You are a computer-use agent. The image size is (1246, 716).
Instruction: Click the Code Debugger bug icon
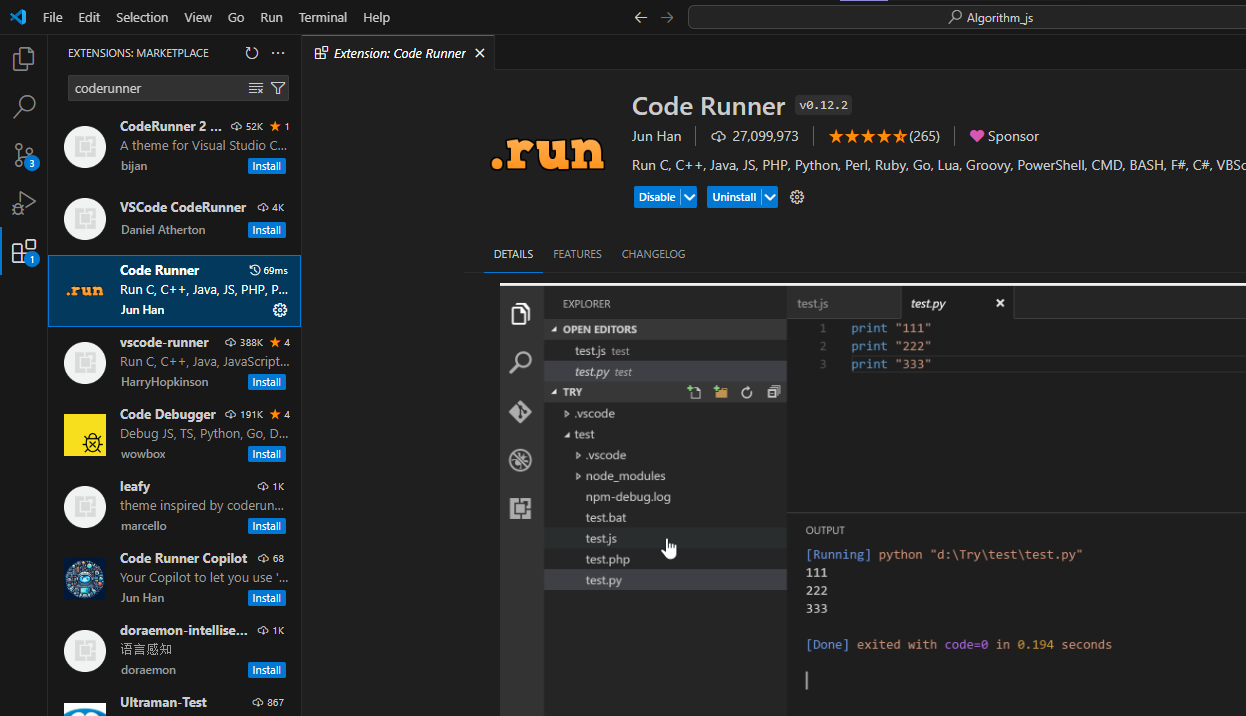85,435
